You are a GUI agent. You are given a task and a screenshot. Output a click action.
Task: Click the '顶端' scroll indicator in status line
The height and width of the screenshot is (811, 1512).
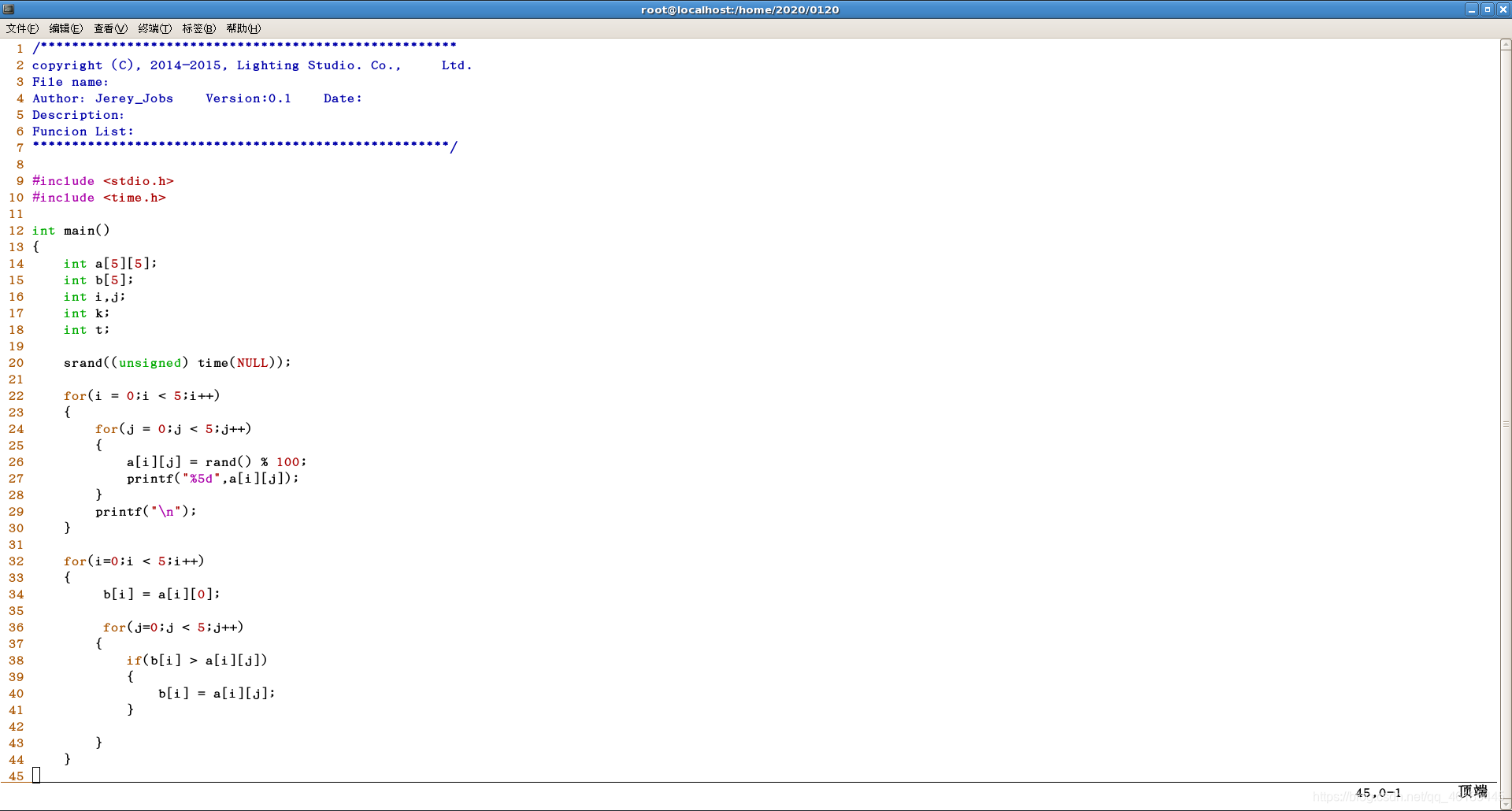[1473, 791]
